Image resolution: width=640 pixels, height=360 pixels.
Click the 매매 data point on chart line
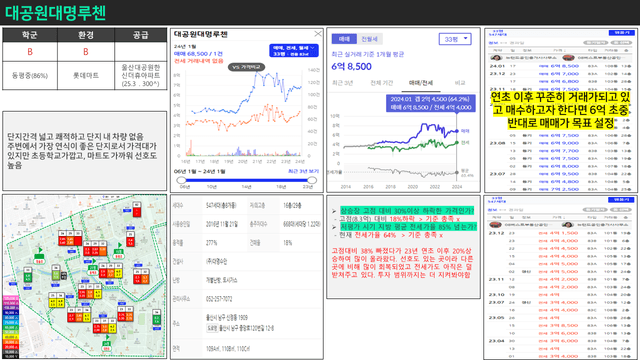pyautogui.click(x=457, y=131)
